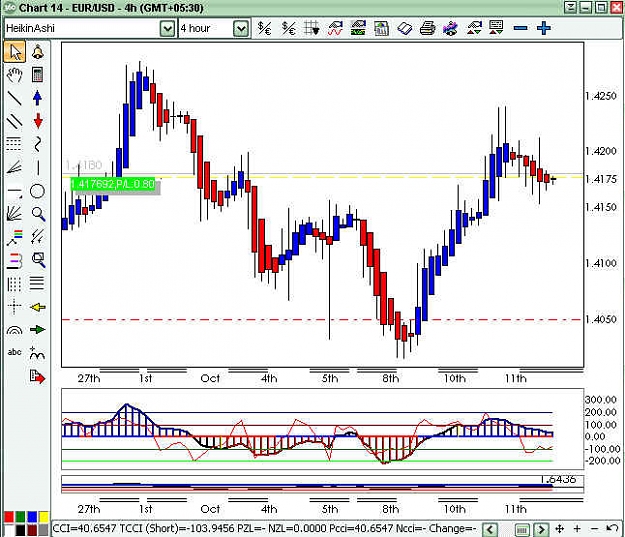Click the export icon with red arrow
Viewport: 625px width, 537px height.
(x=38, y=376)
